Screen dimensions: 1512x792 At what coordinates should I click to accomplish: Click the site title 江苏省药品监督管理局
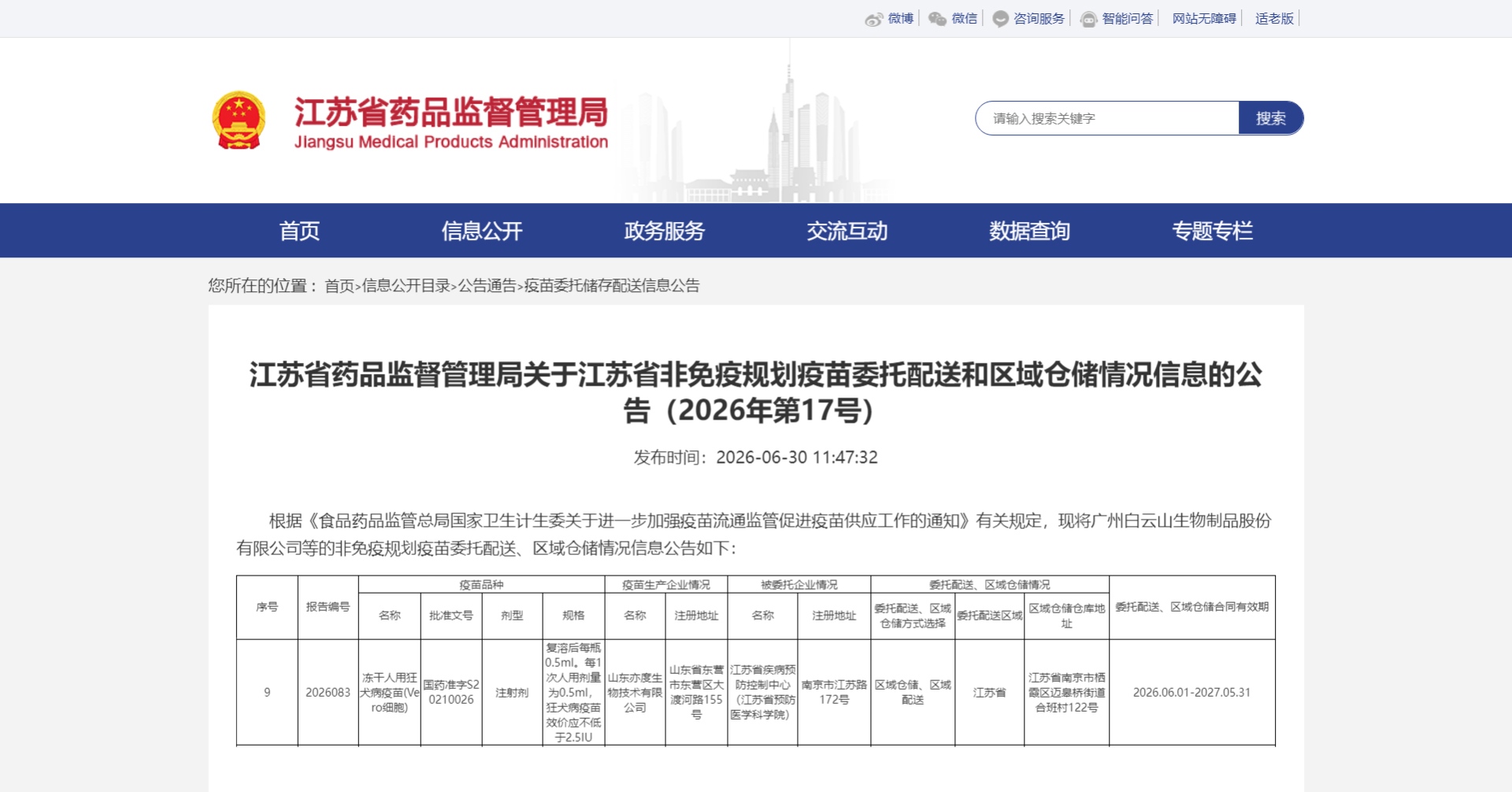coord(450,113)
